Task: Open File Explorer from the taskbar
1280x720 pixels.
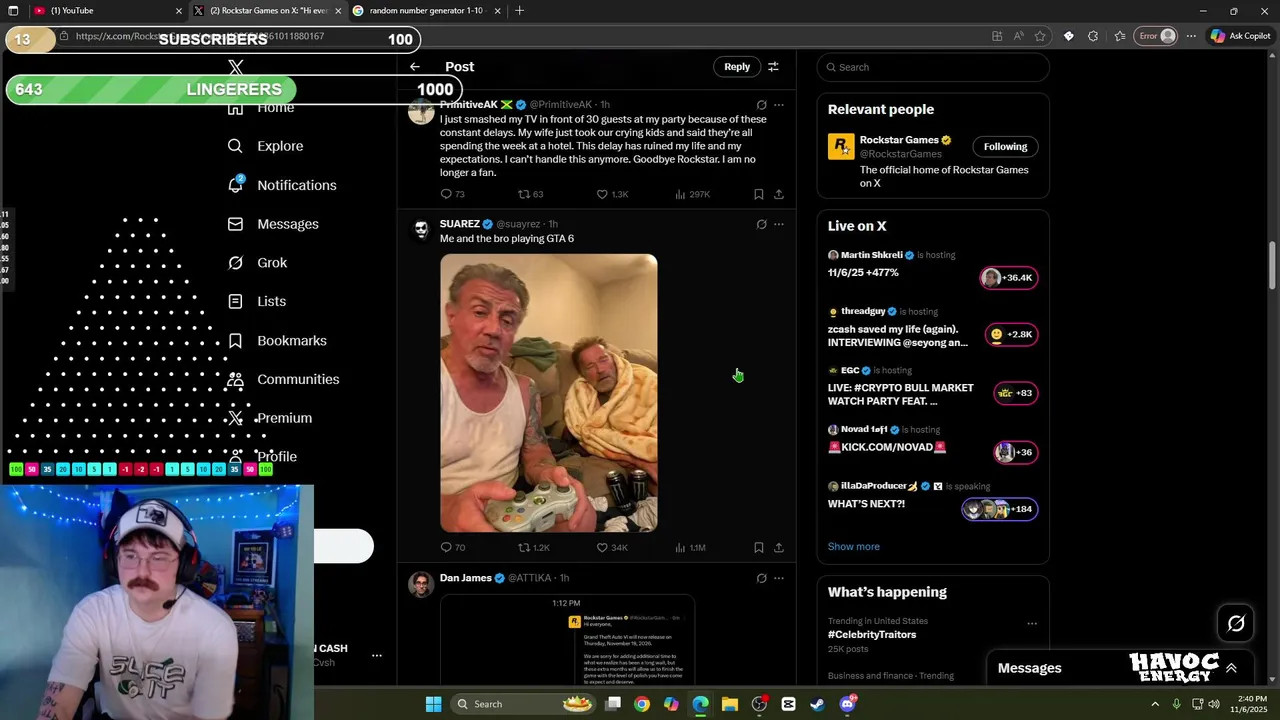Action: point(730,704)
